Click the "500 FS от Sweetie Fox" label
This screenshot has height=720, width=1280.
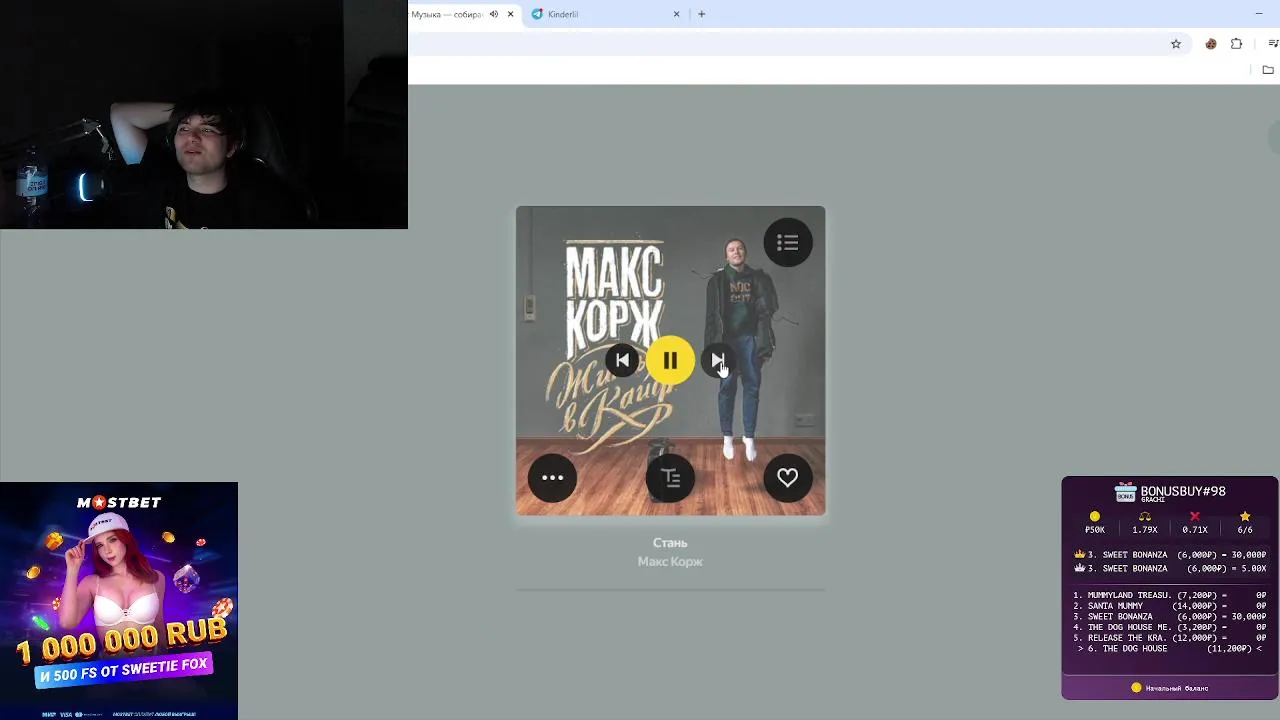124,669
